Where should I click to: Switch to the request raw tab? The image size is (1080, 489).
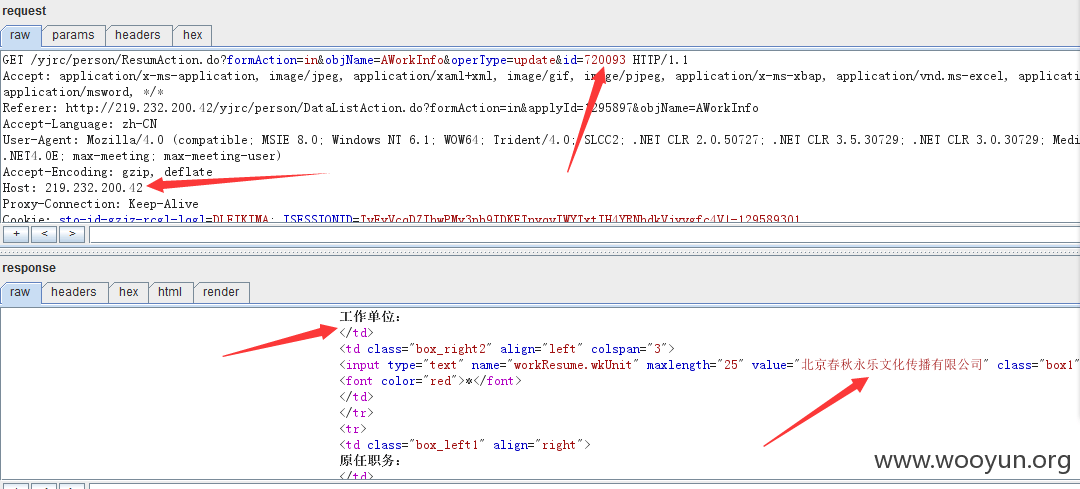[x=21, y=35]
